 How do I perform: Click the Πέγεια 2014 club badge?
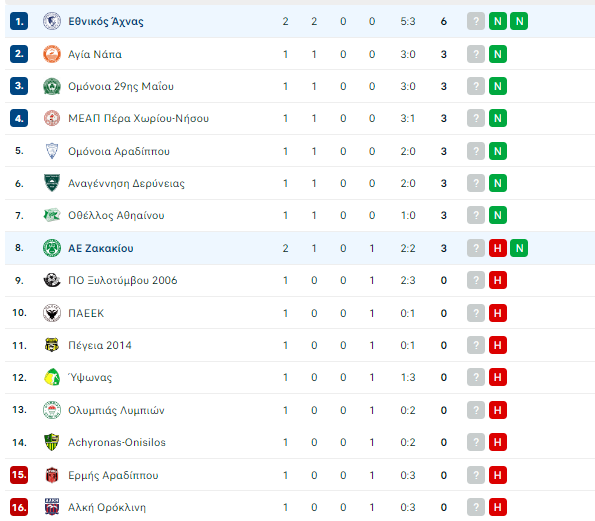coord(52,345)
